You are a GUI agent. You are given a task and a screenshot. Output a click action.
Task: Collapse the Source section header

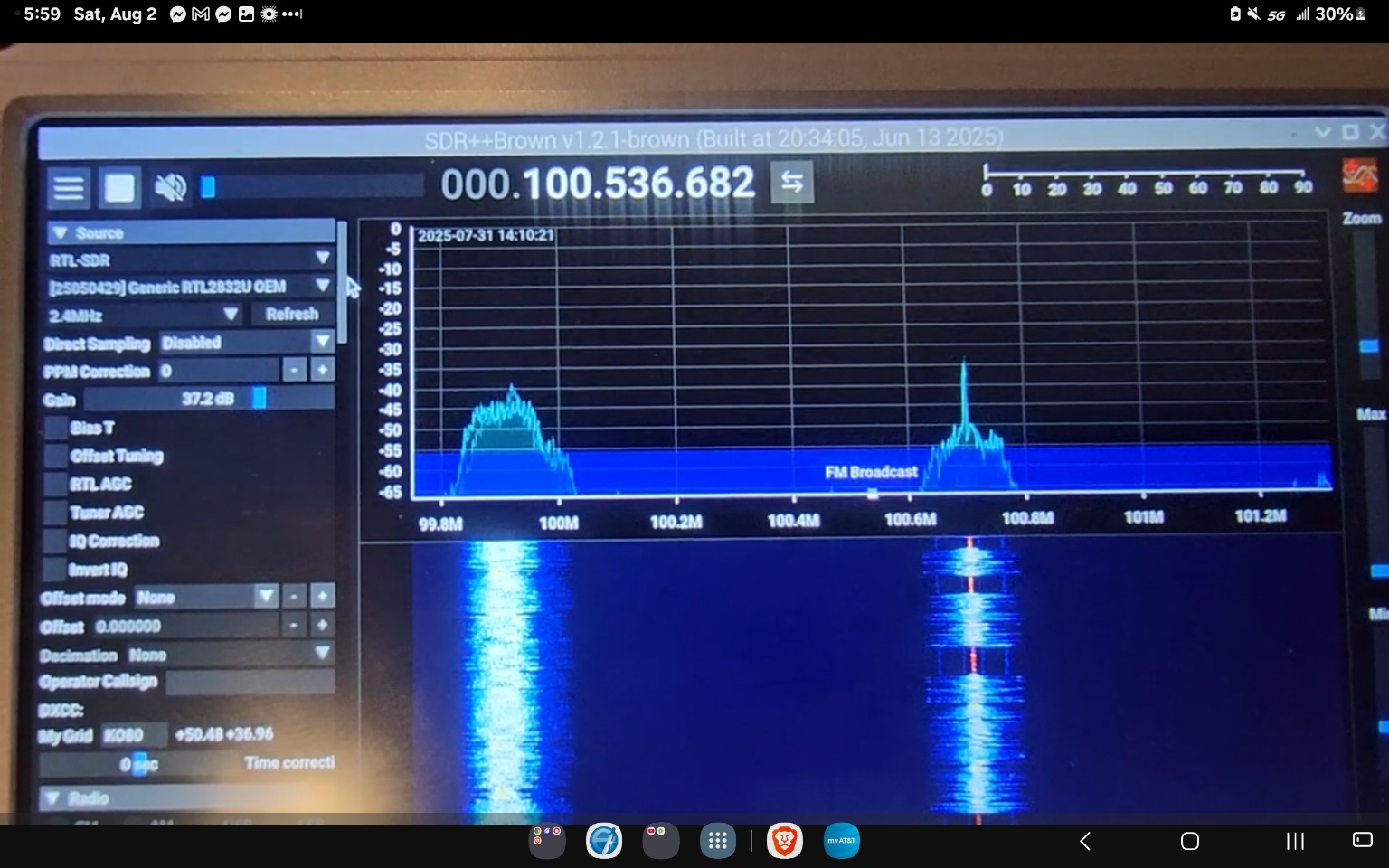tap(191, 232)
